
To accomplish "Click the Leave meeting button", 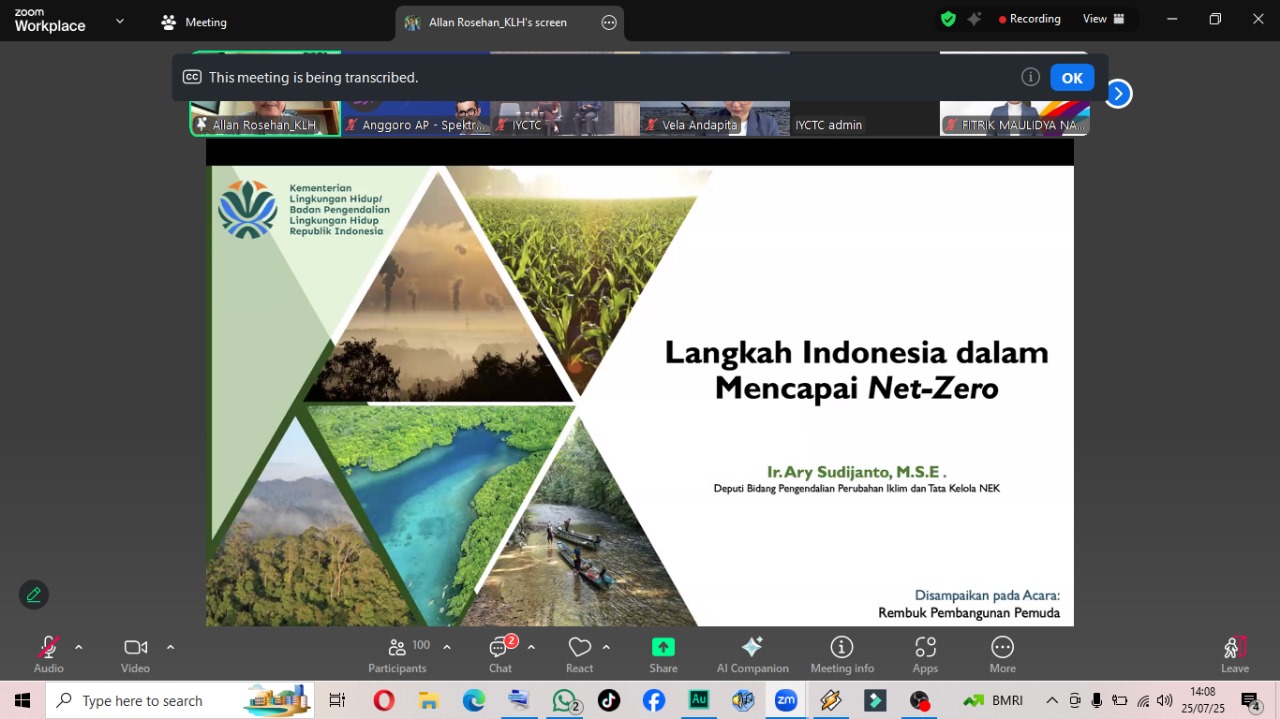I will [1235, 655].
